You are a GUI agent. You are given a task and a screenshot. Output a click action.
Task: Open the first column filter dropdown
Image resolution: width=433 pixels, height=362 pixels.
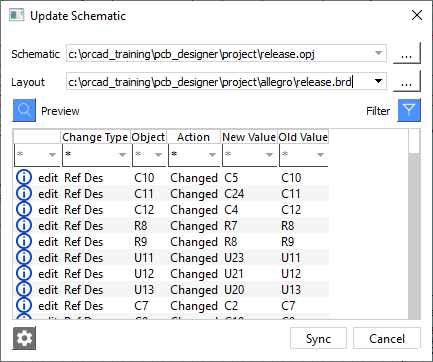[x=52, y=155]
